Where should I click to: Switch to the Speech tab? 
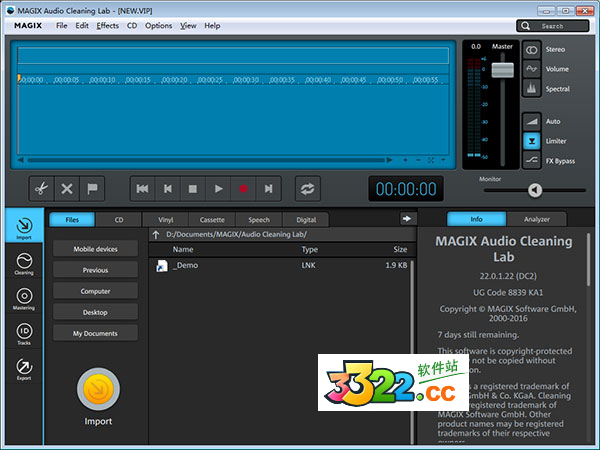(x=259, y=220)
